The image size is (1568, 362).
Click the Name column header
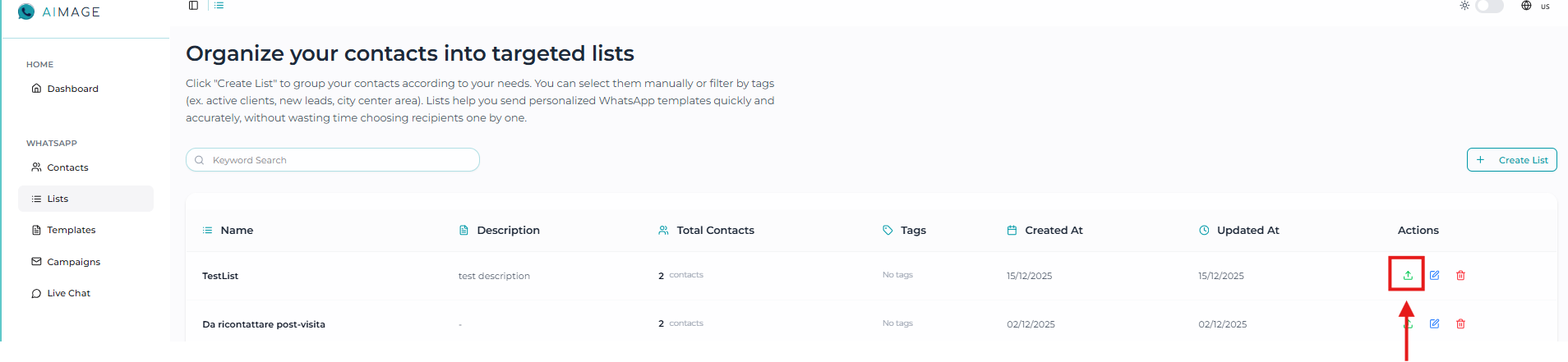pyautogui.click(x=237, y=231)
